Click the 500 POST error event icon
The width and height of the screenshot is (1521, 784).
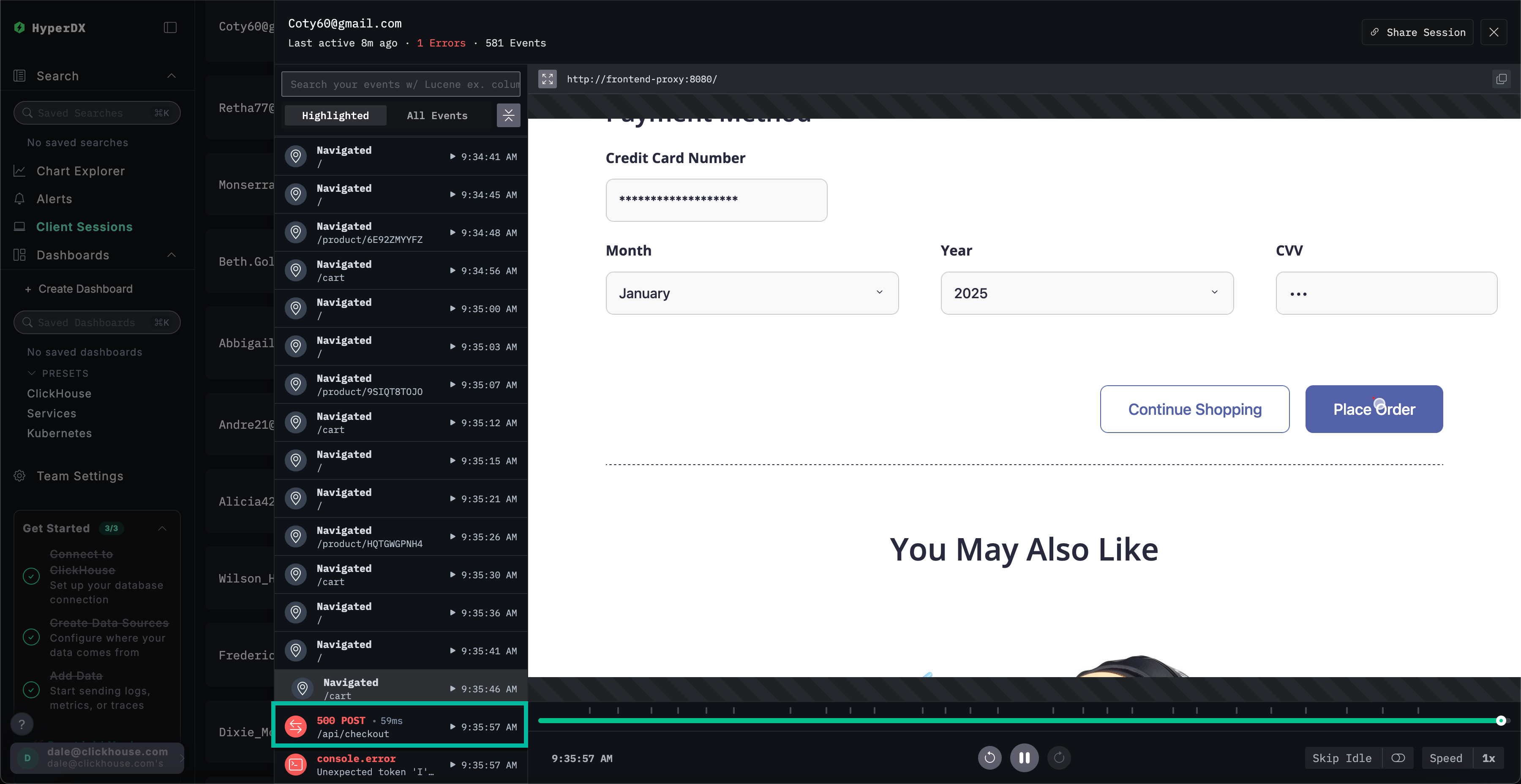[x=296, y=727]
